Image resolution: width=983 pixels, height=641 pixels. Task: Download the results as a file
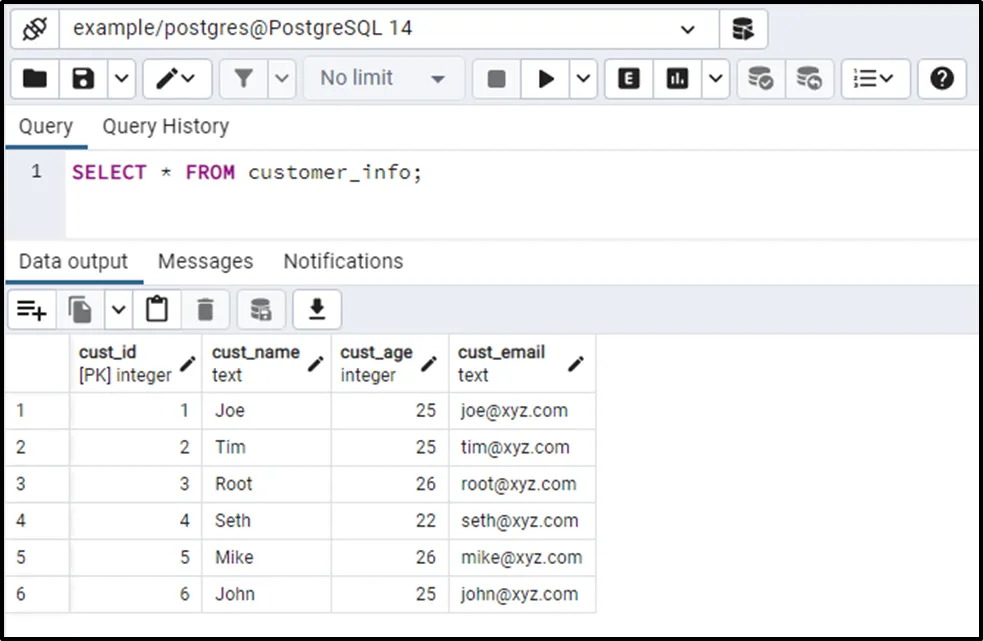317,310
